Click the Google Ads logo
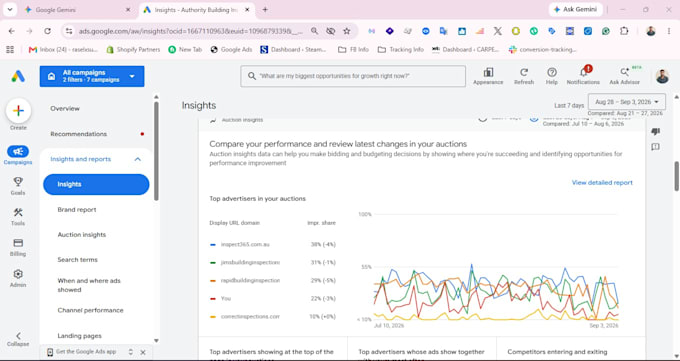This screenshot has height=361, width=680. coord(18,76)
